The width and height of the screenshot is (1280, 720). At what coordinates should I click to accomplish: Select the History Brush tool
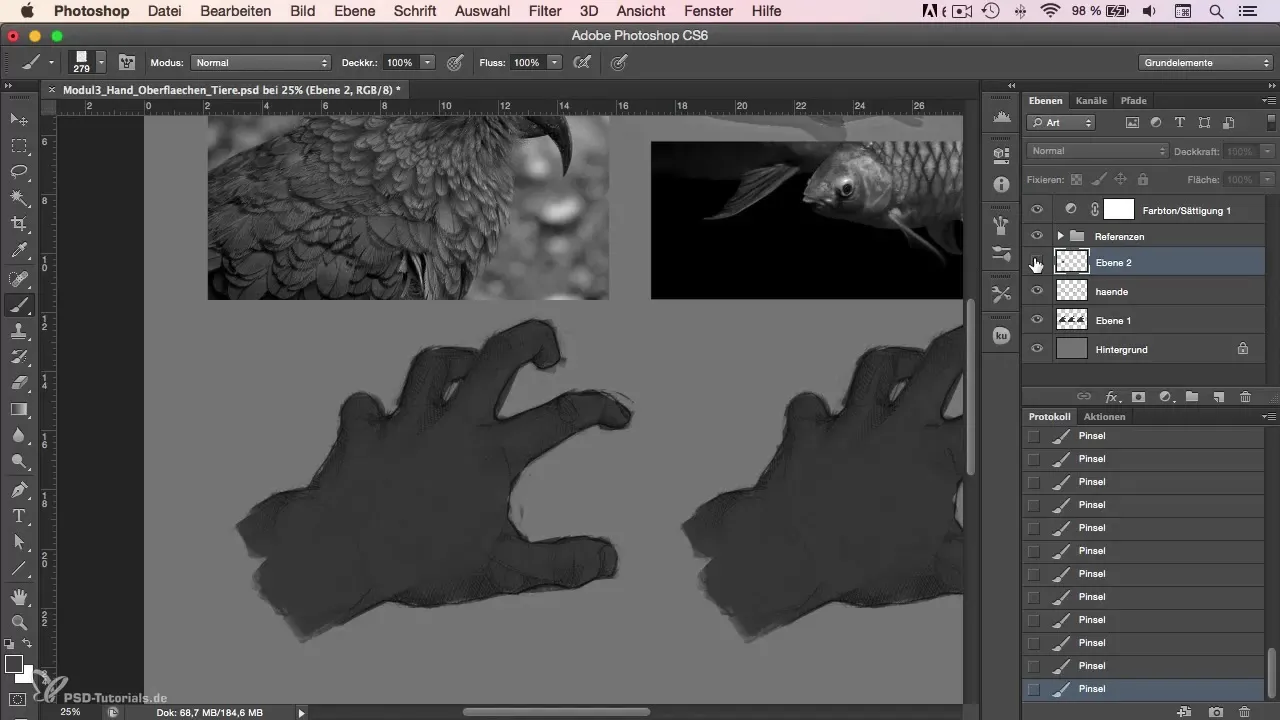click(19, 357)
